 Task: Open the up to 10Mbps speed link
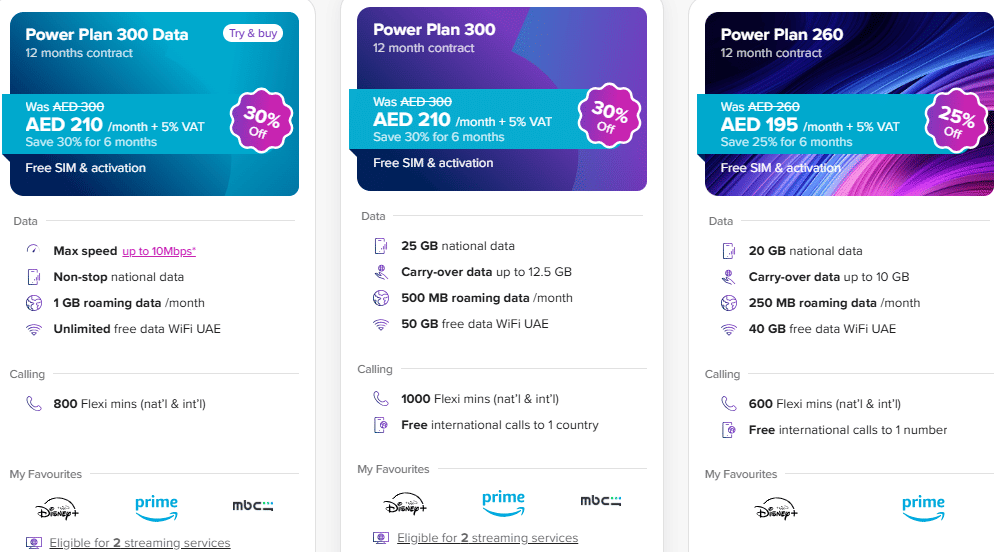pyautogui.click(x=159, y=251)
